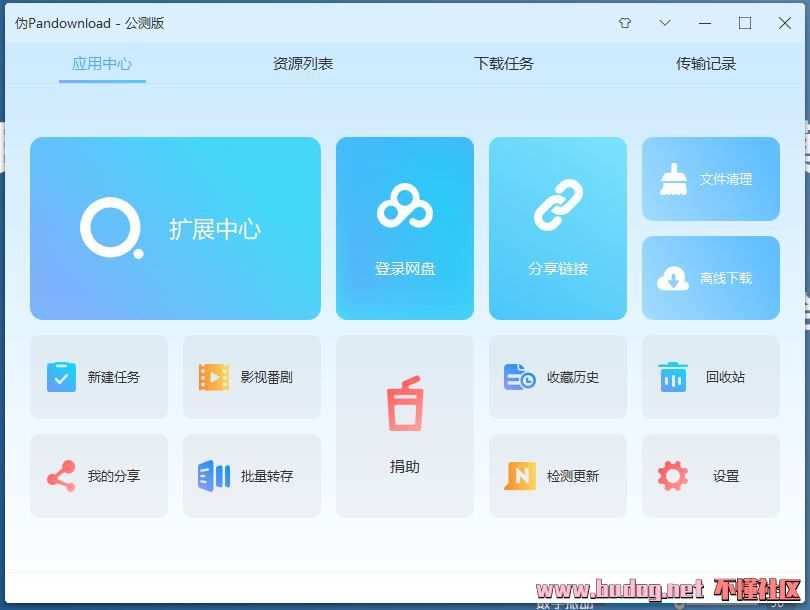Click the 捐助 text label
Viewport: 810px width, 610px height.
(405, 466)
